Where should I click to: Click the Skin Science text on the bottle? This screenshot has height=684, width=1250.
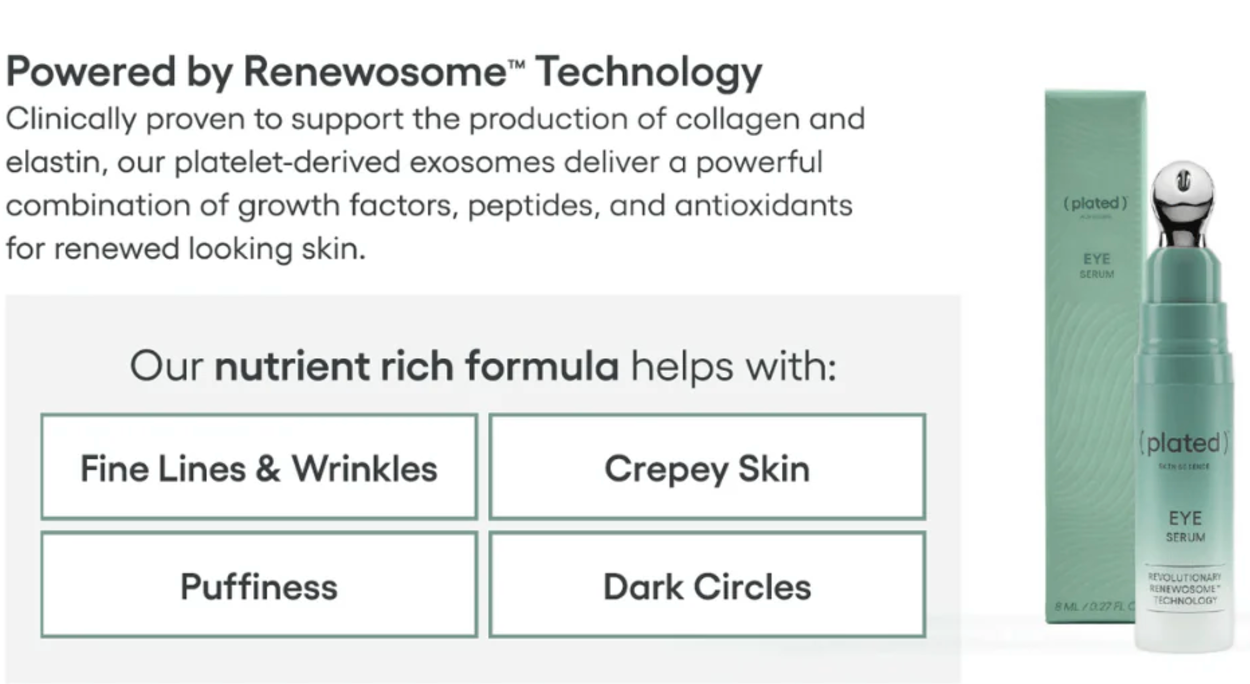(x=1184, y=467)
